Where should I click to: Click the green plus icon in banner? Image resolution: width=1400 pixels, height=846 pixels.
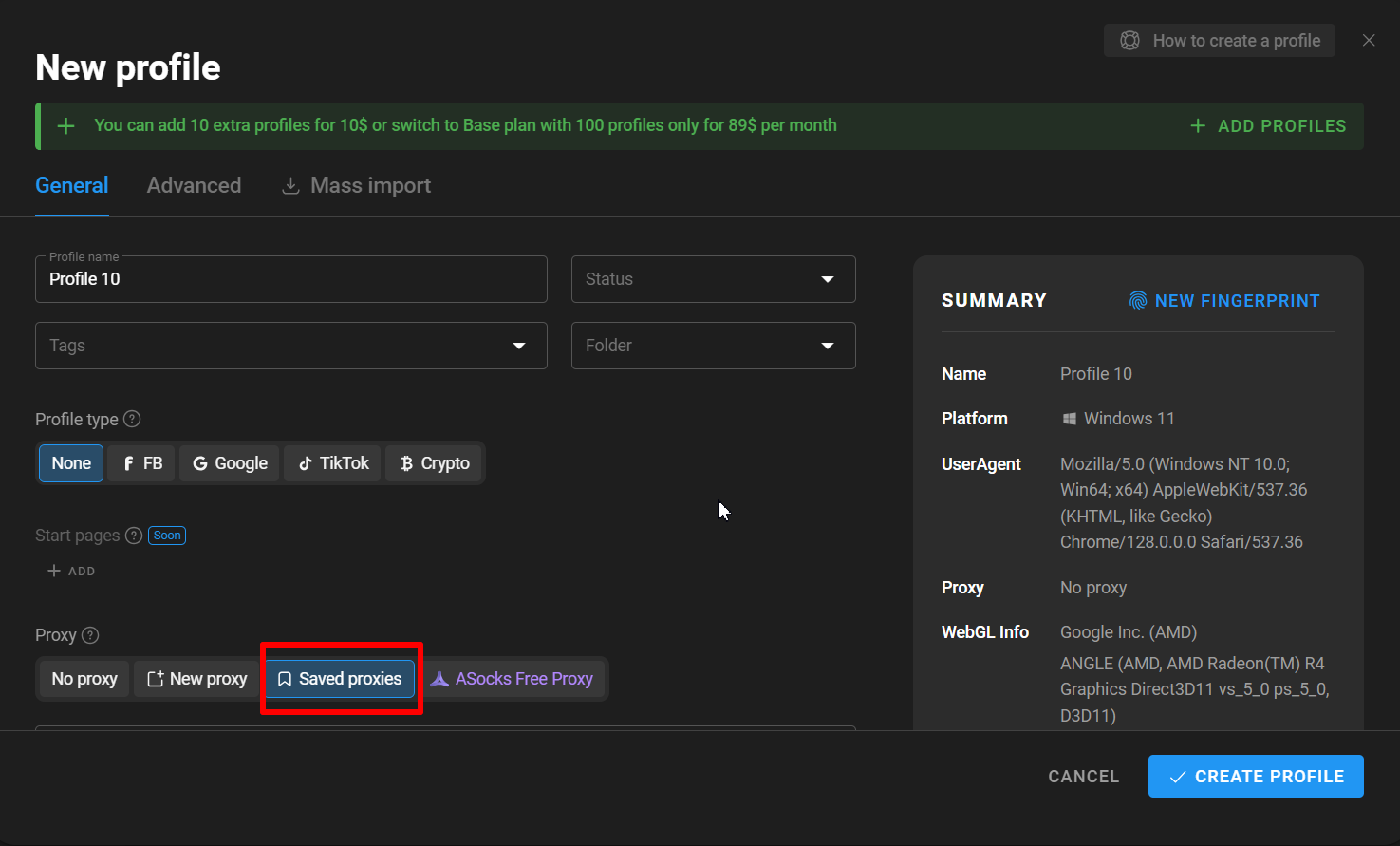(65, 126)
